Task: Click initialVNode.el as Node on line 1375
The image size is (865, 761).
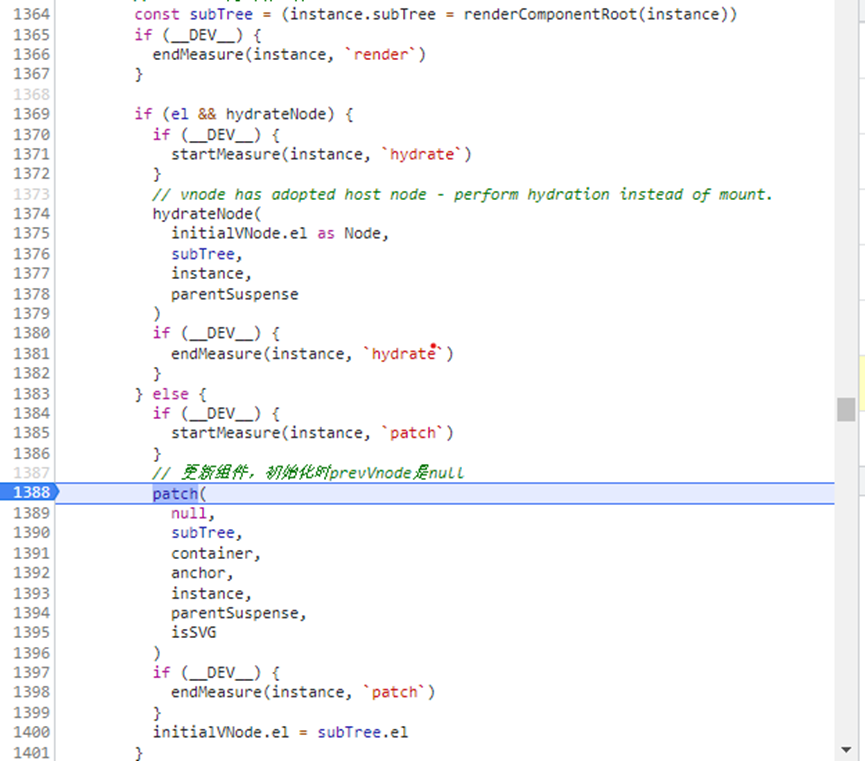Action: pos(276,233)
